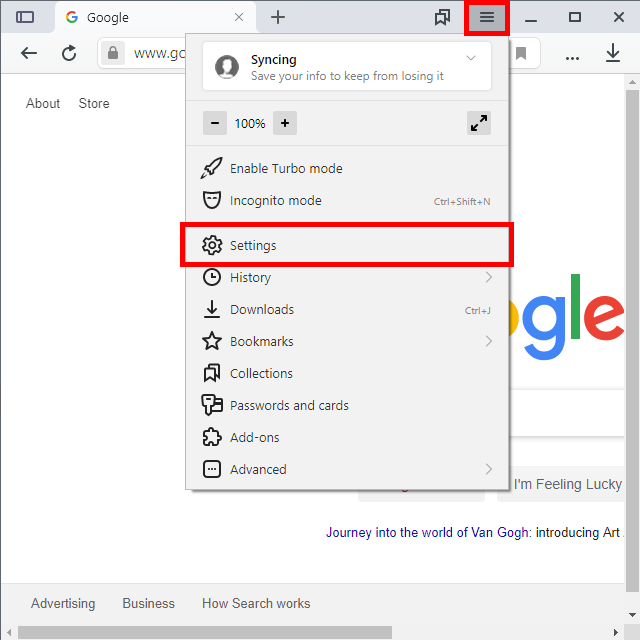Click the mask Incognito icon

pos(212,200)
